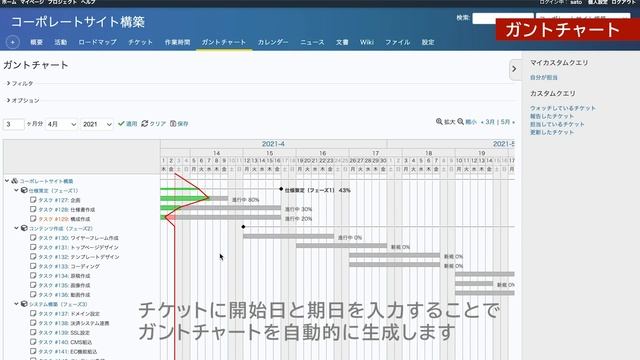The image size is (640, 360).
Task: Open 担当しているチケット query link
Action: click(557, 124)
